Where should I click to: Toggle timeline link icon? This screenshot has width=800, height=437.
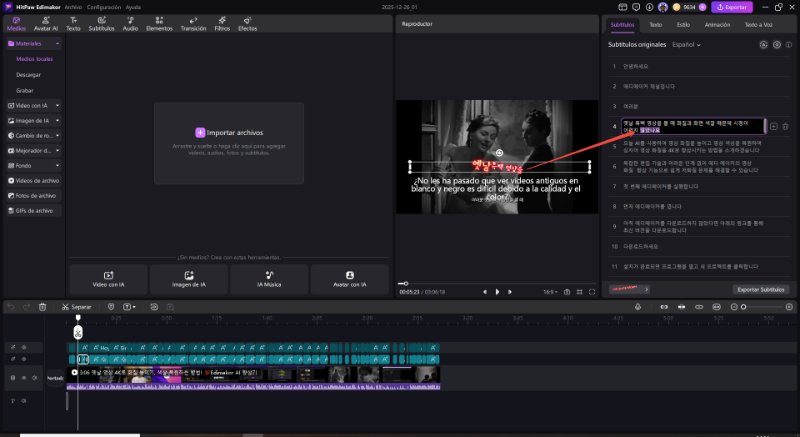[x=699, y=307]
